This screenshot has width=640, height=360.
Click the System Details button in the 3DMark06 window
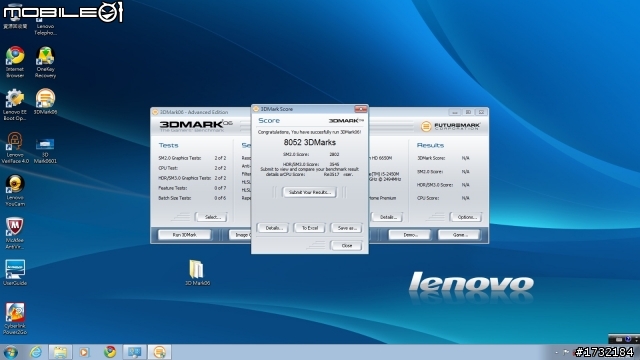point(387,217)
